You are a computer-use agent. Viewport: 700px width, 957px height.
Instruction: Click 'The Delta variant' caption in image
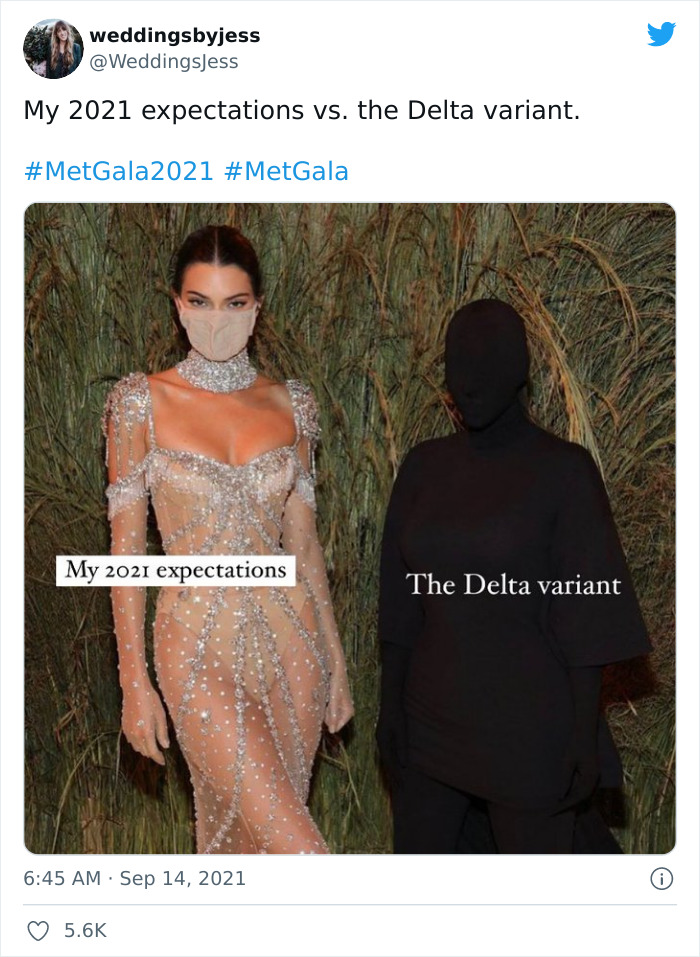(513, 585)
